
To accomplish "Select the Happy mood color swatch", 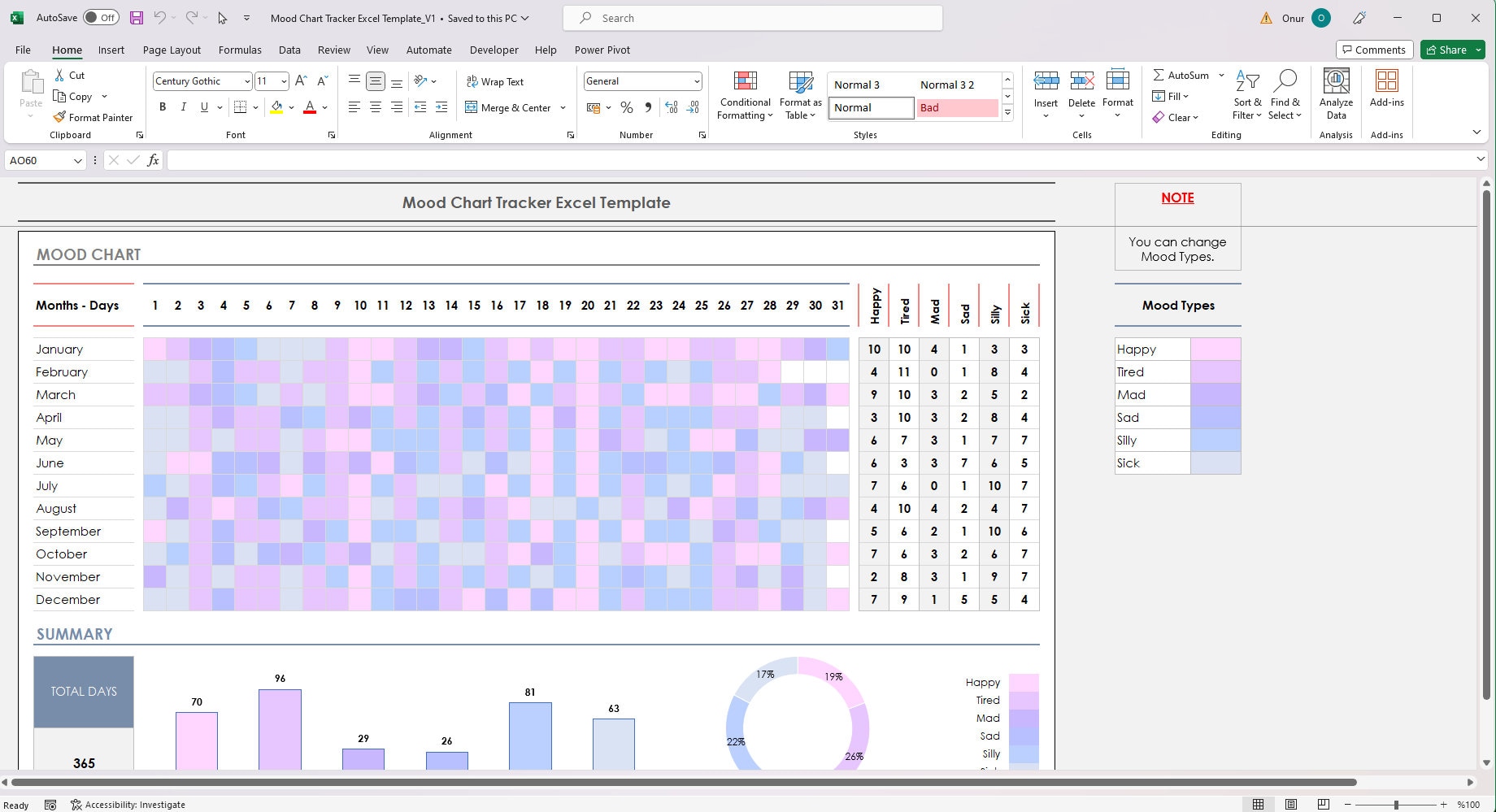I will 1215,348.
